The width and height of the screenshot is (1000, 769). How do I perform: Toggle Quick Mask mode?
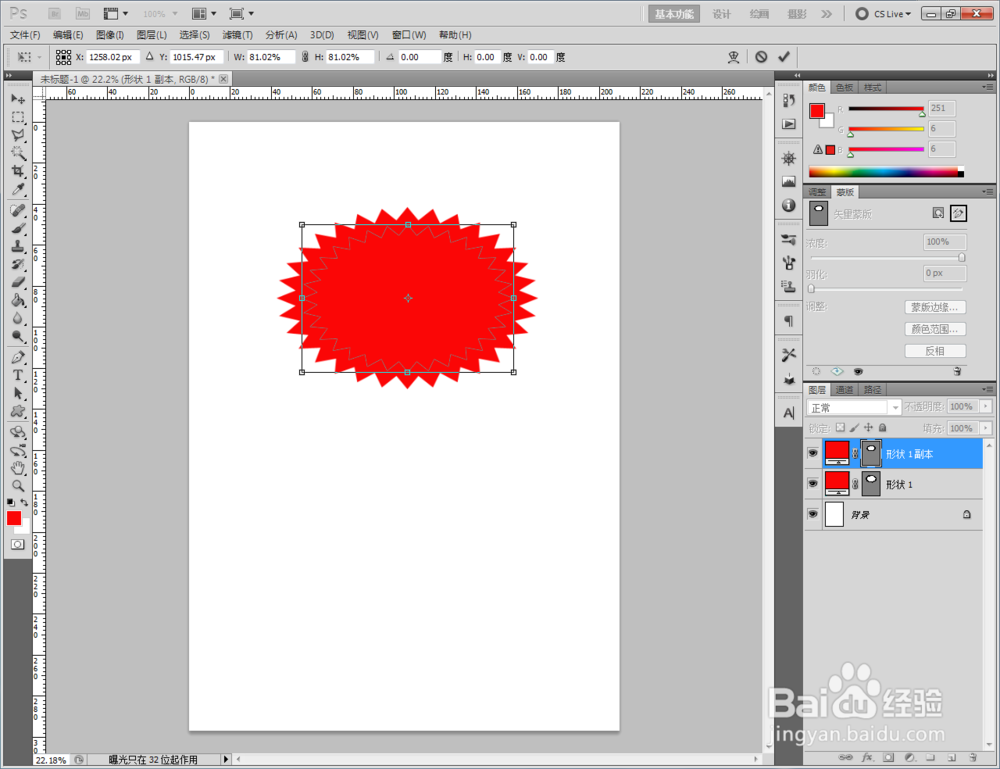tap(18, 545)
